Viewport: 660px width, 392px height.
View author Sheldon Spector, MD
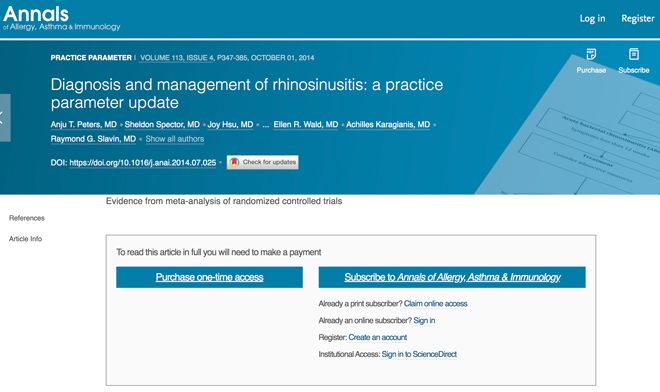162,125
